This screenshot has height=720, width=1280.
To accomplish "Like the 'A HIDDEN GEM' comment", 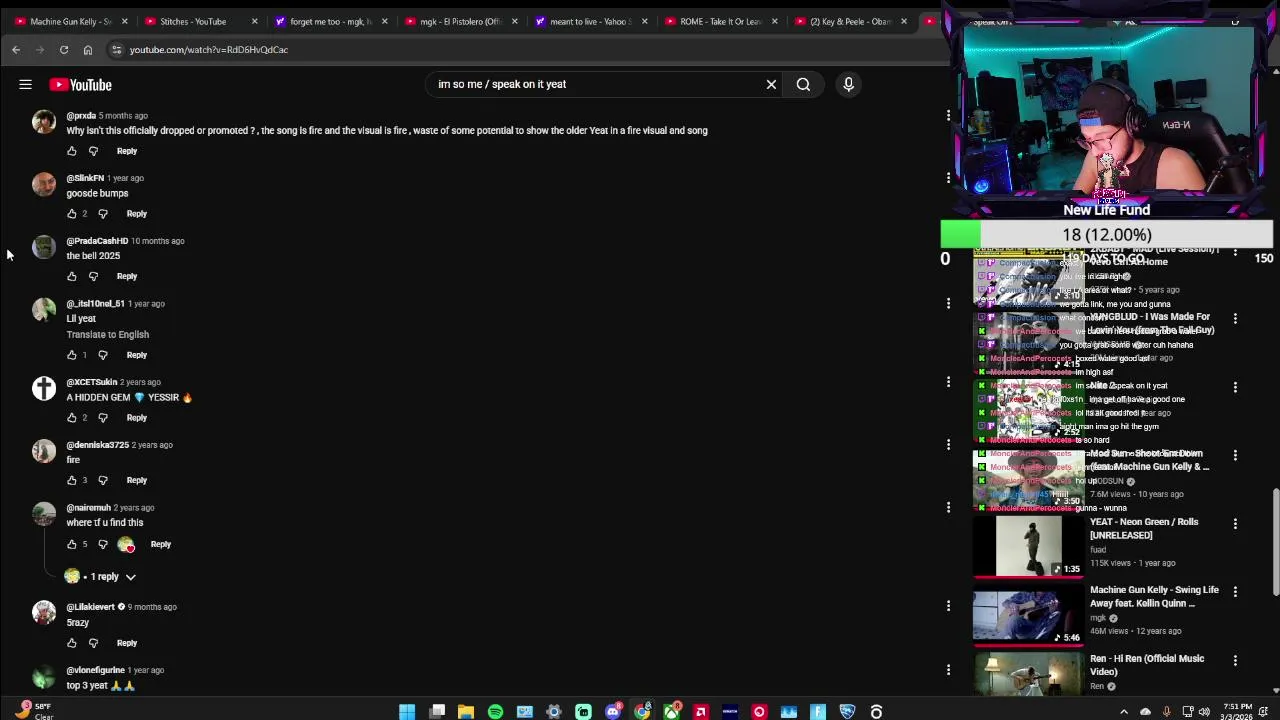I will pos(71,418).
